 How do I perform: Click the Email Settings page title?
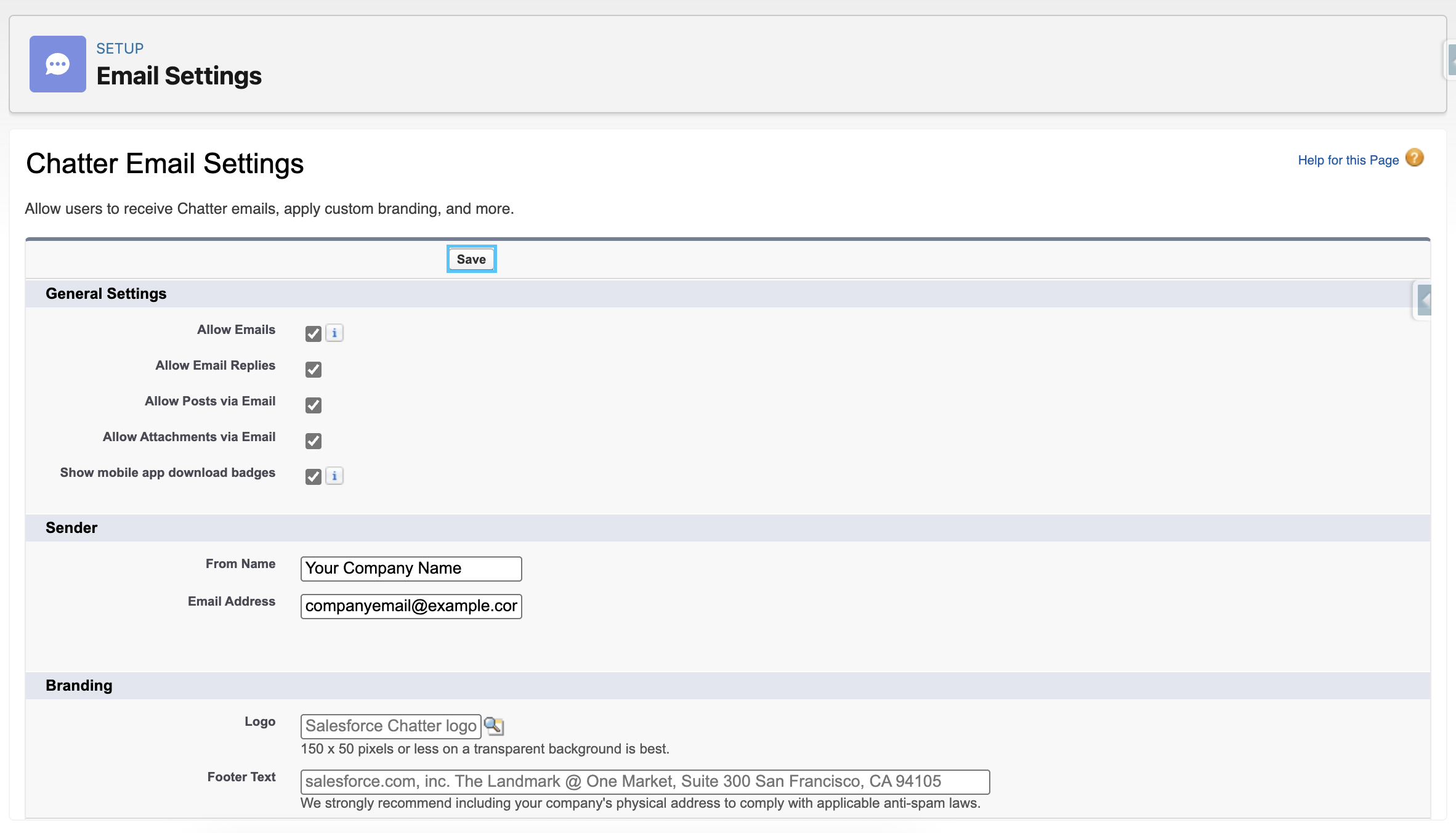point(179,76)
